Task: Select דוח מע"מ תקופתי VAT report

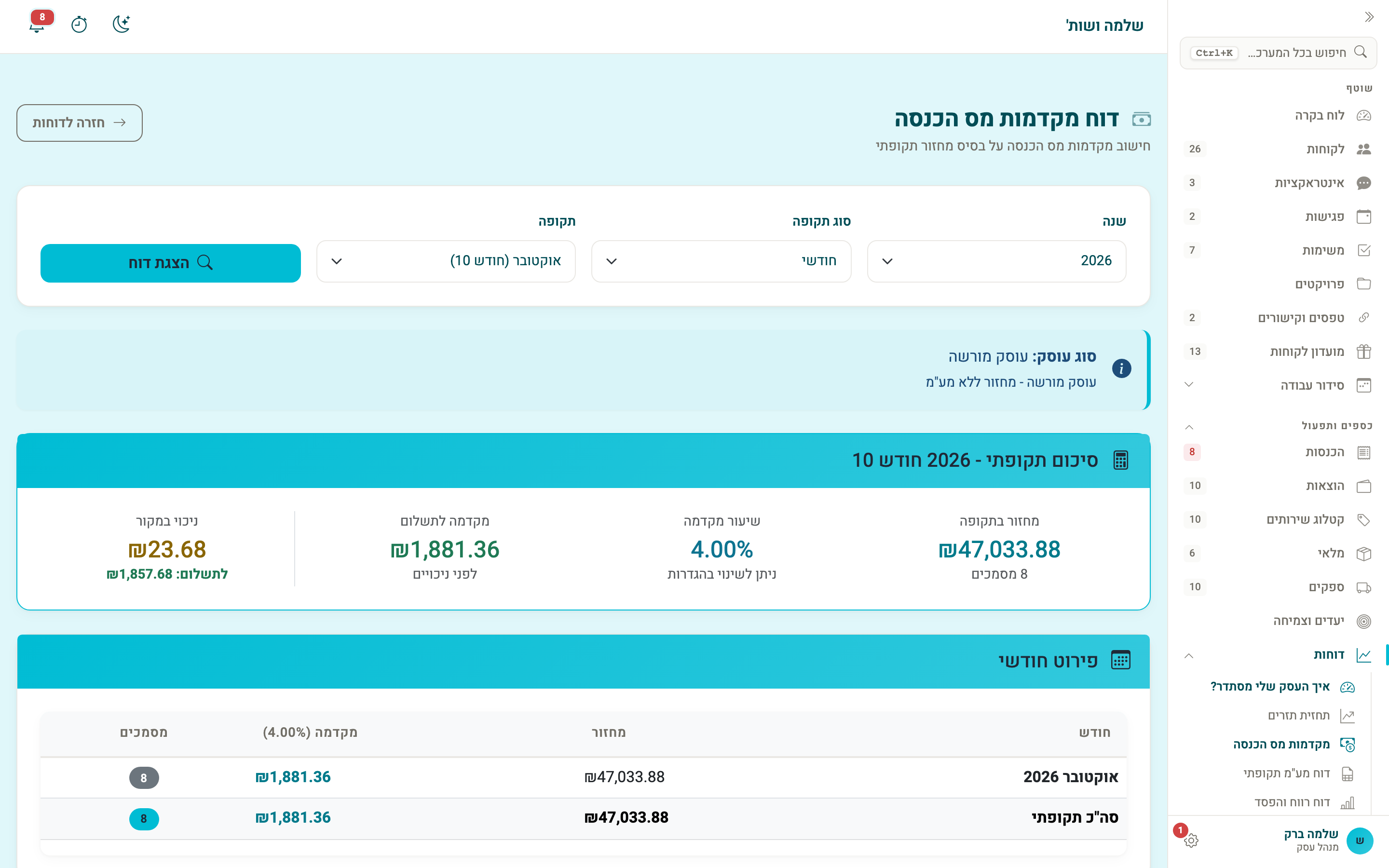Action: 1282,774
